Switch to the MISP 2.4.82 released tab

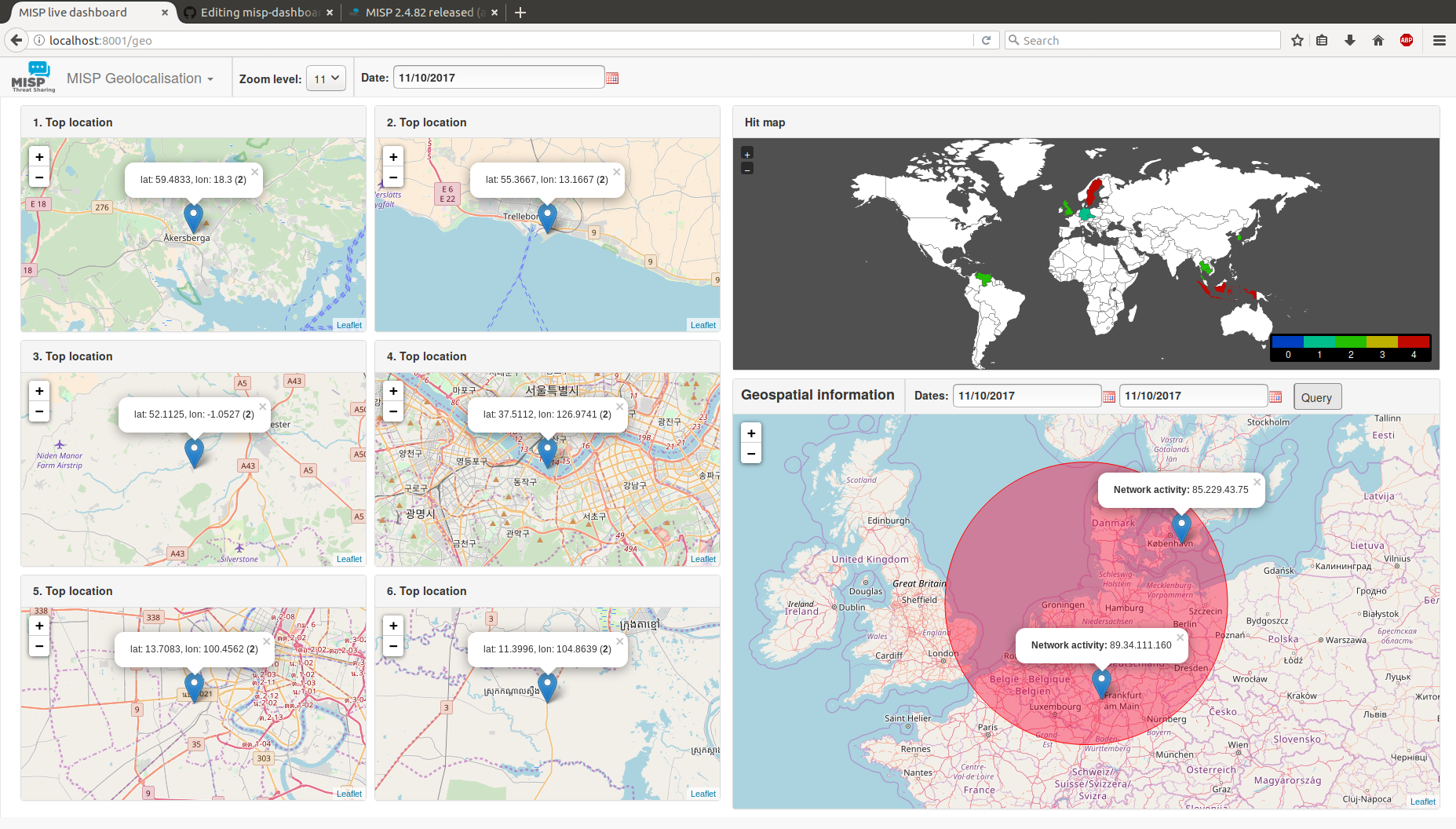tap(419, 13)
